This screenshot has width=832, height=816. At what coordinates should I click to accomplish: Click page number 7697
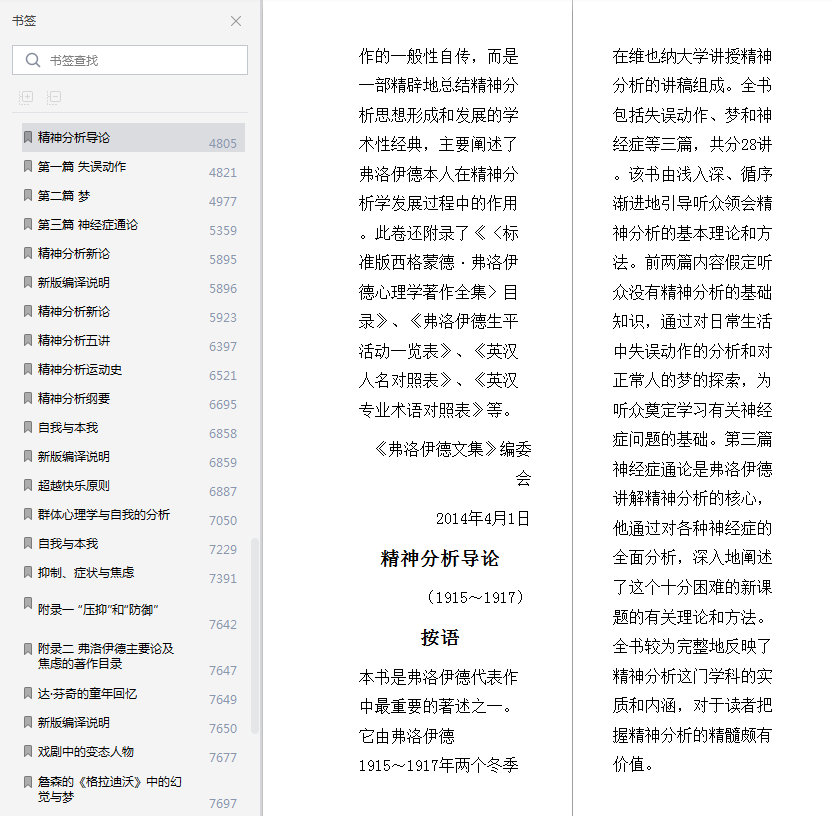click(x=223, y=804)
